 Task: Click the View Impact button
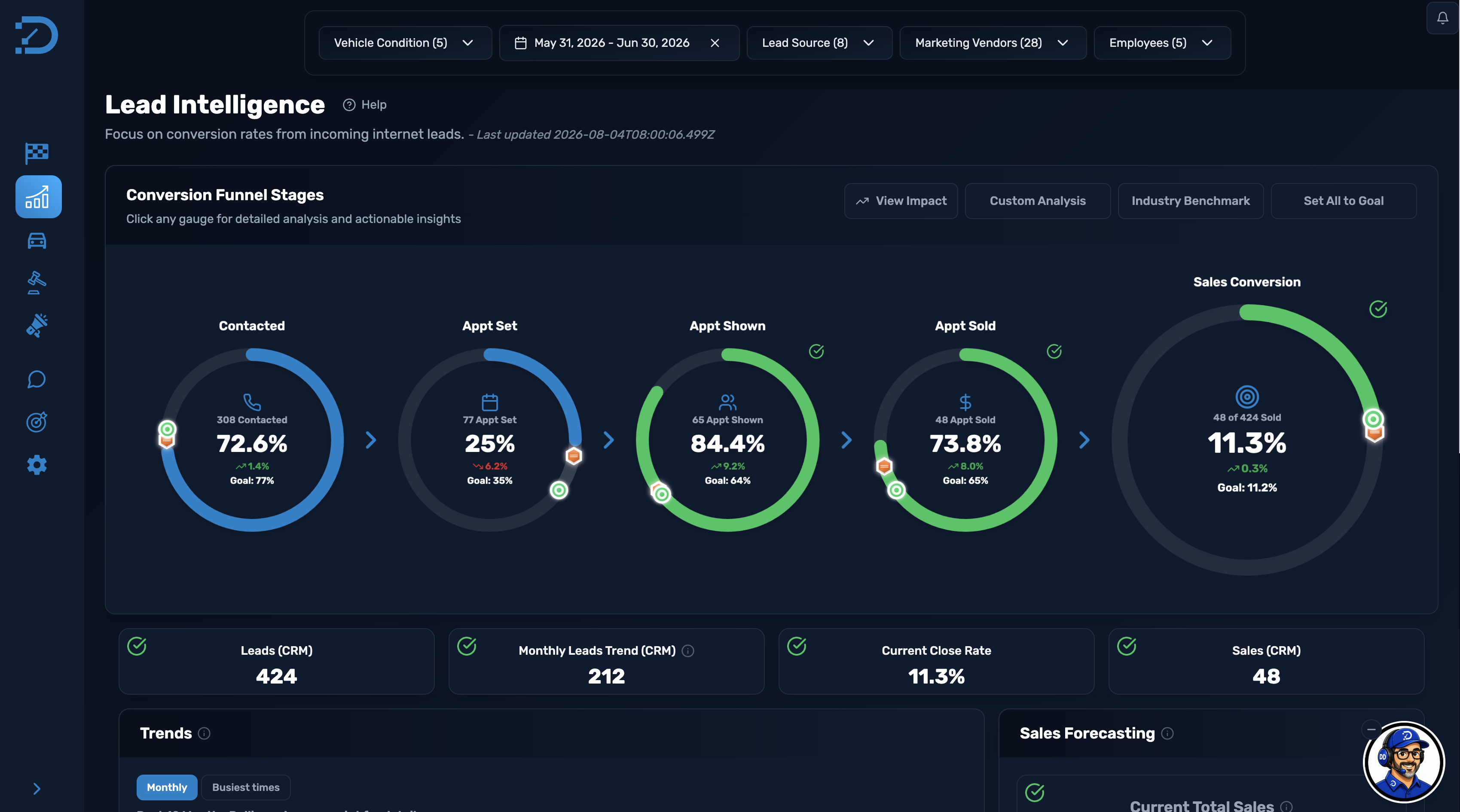(x=901, y=201)
